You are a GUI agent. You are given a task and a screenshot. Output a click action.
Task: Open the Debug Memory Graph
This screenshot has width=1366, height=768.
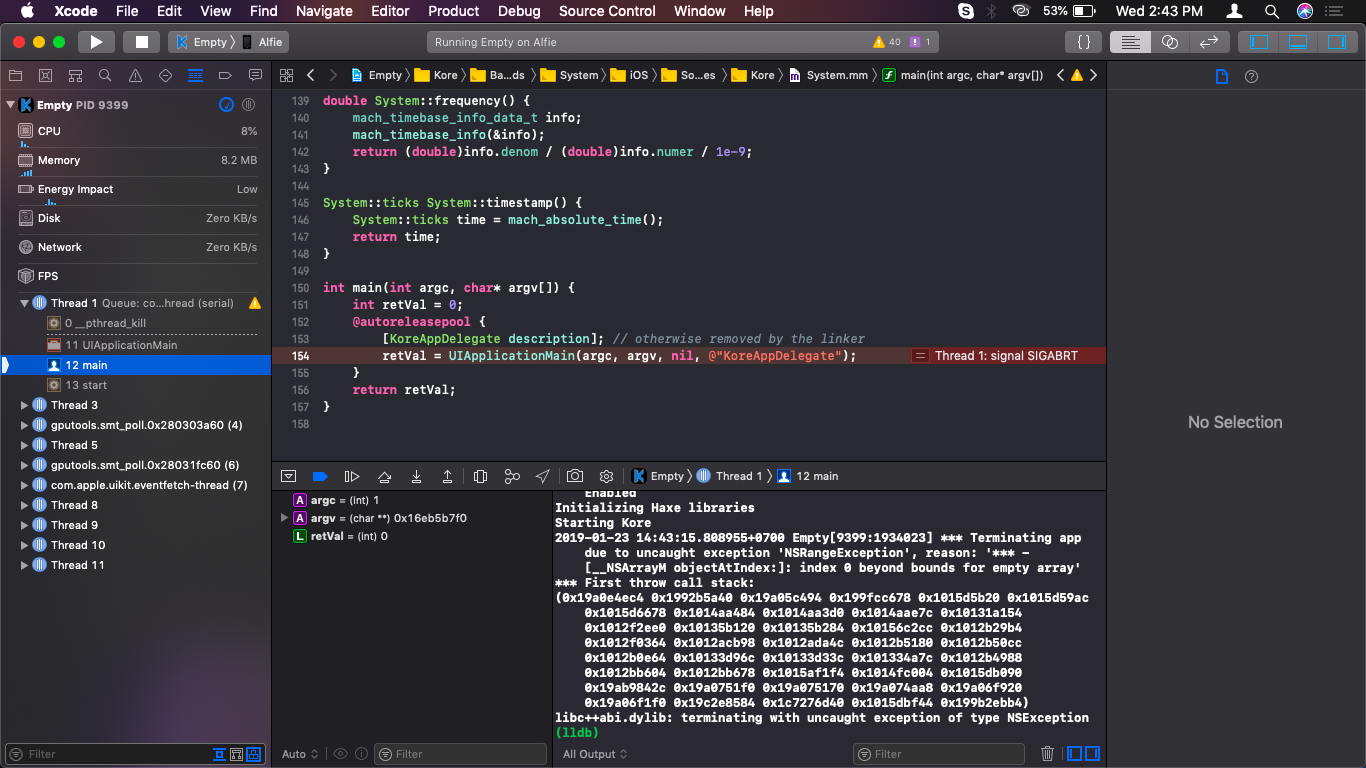click(x=512, y=477)
